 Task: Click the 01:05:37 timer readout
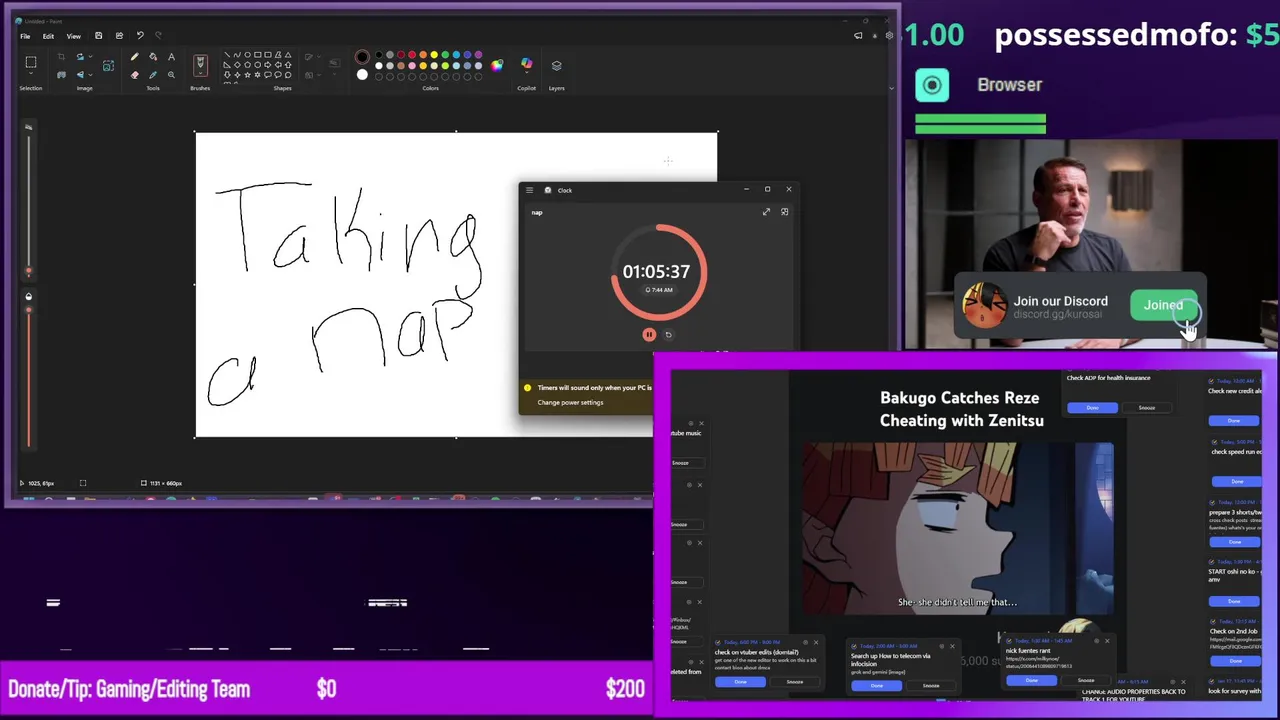coord(656,271)
